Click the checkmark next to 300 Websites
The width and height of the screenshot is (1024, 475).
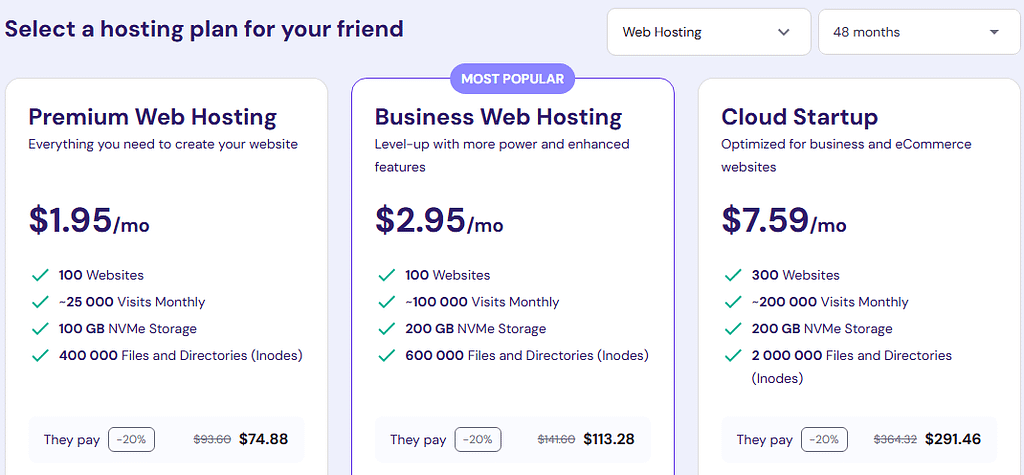click(733, 275)
